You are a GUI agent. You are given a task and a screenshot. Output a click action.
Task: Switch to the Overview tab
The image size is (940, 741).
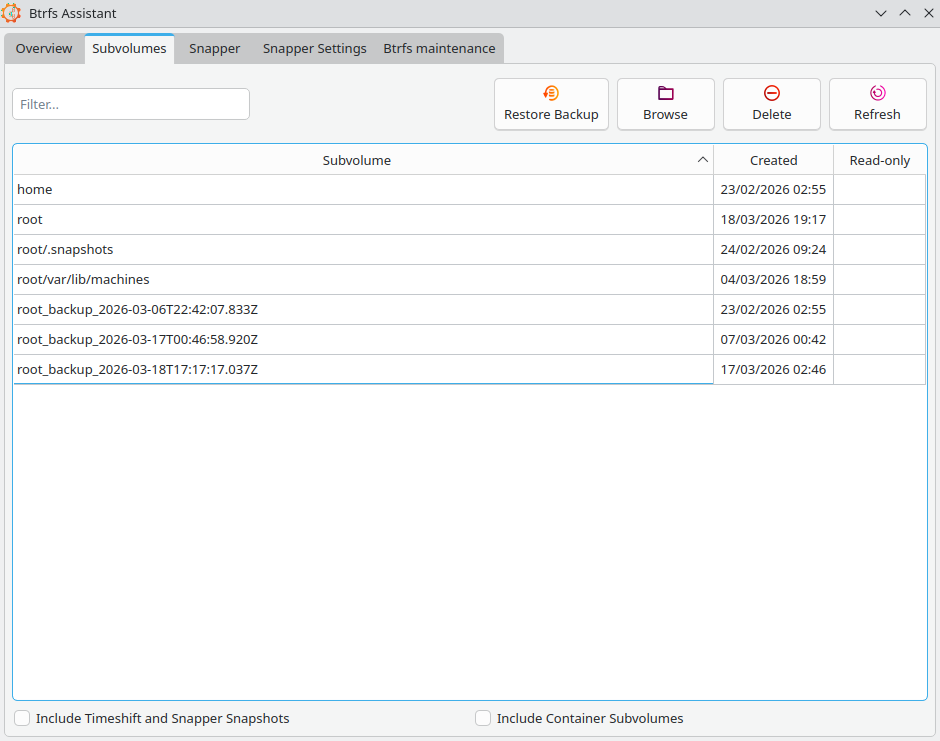point(44,49)
